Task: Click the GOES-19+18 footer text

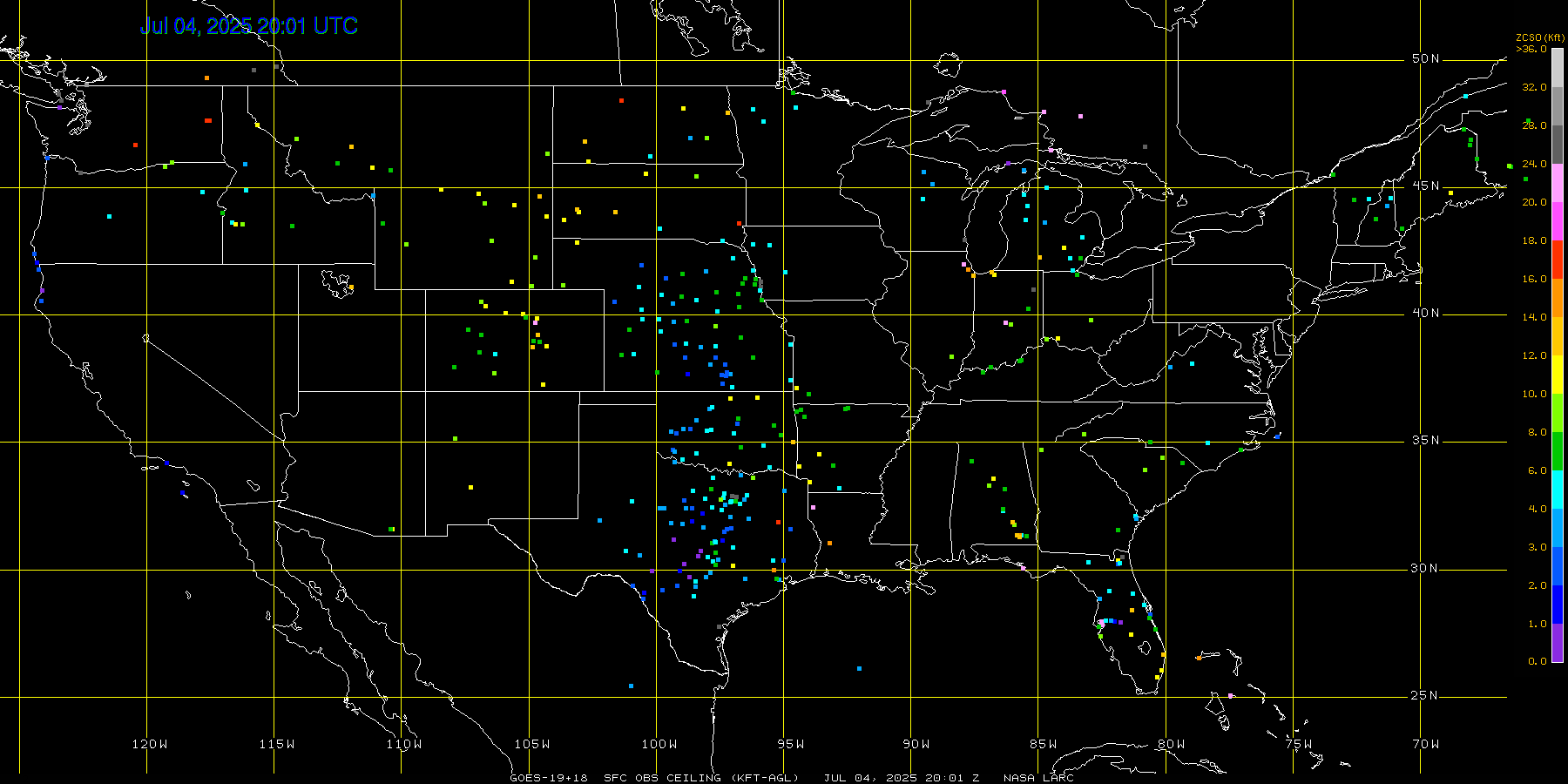Action: (549, 778)
